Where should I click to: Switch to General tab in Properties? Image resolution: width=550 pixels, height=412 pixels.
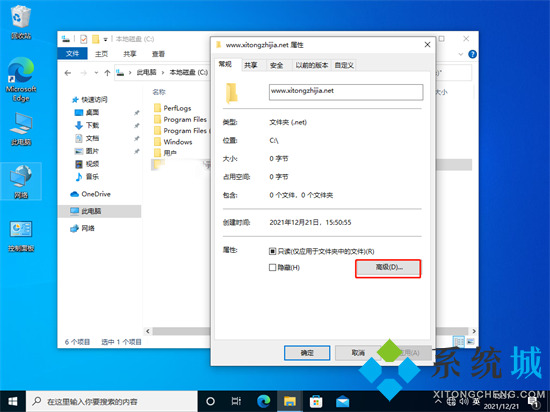(225, 64)
